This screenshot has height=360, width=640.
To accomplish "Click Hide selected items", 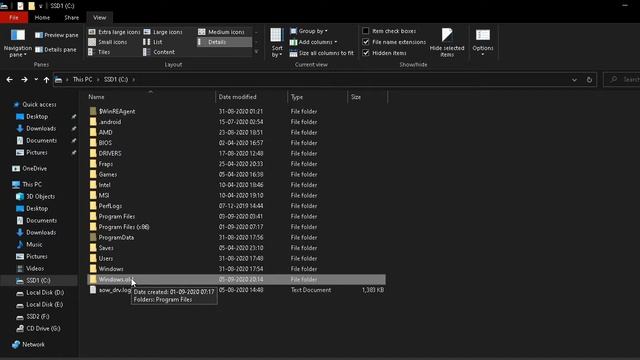I will [x=447, y=43].
